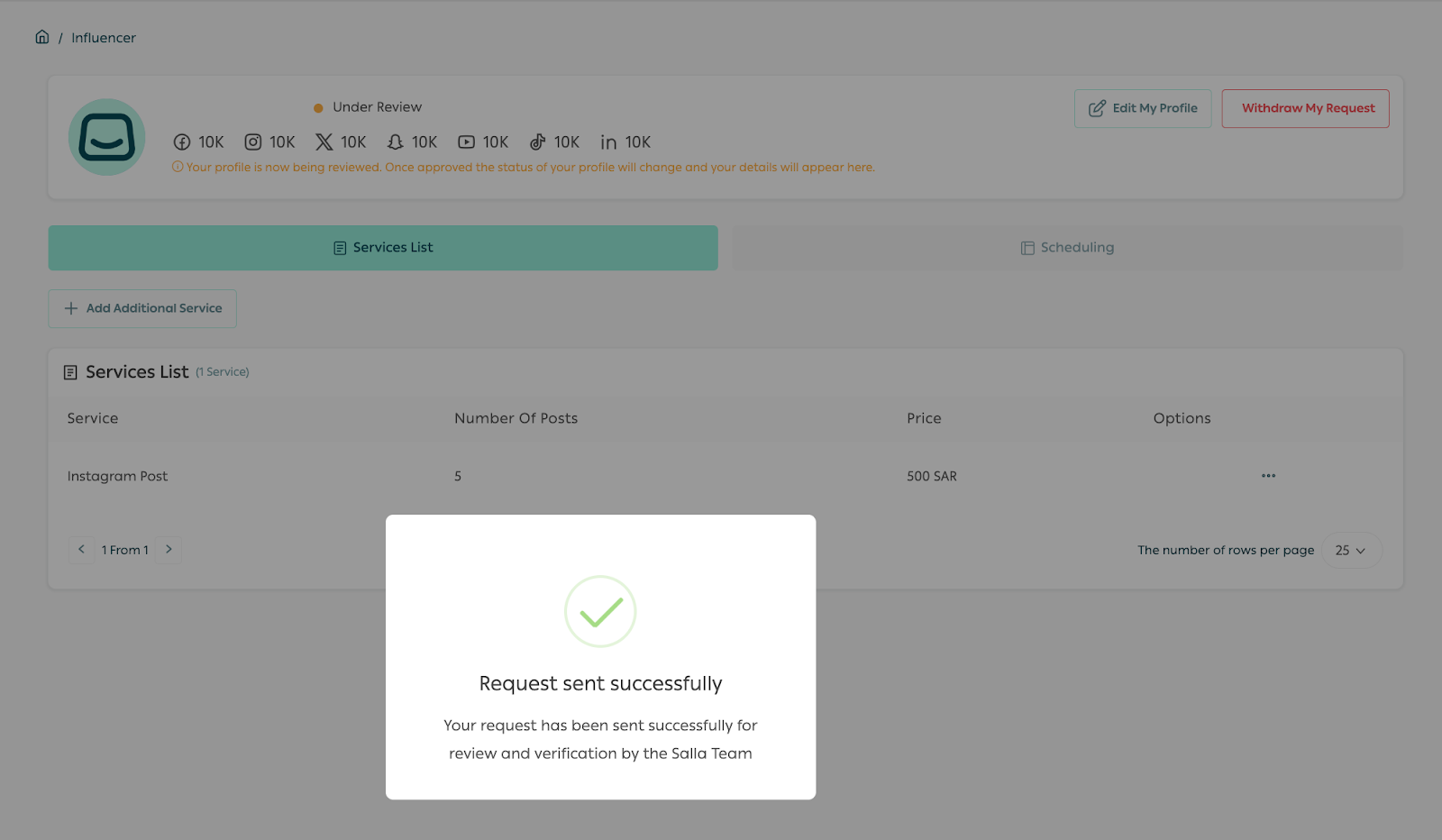Click the 500 SAR price cell
The image size is (1442, 840).
[932, 476]
